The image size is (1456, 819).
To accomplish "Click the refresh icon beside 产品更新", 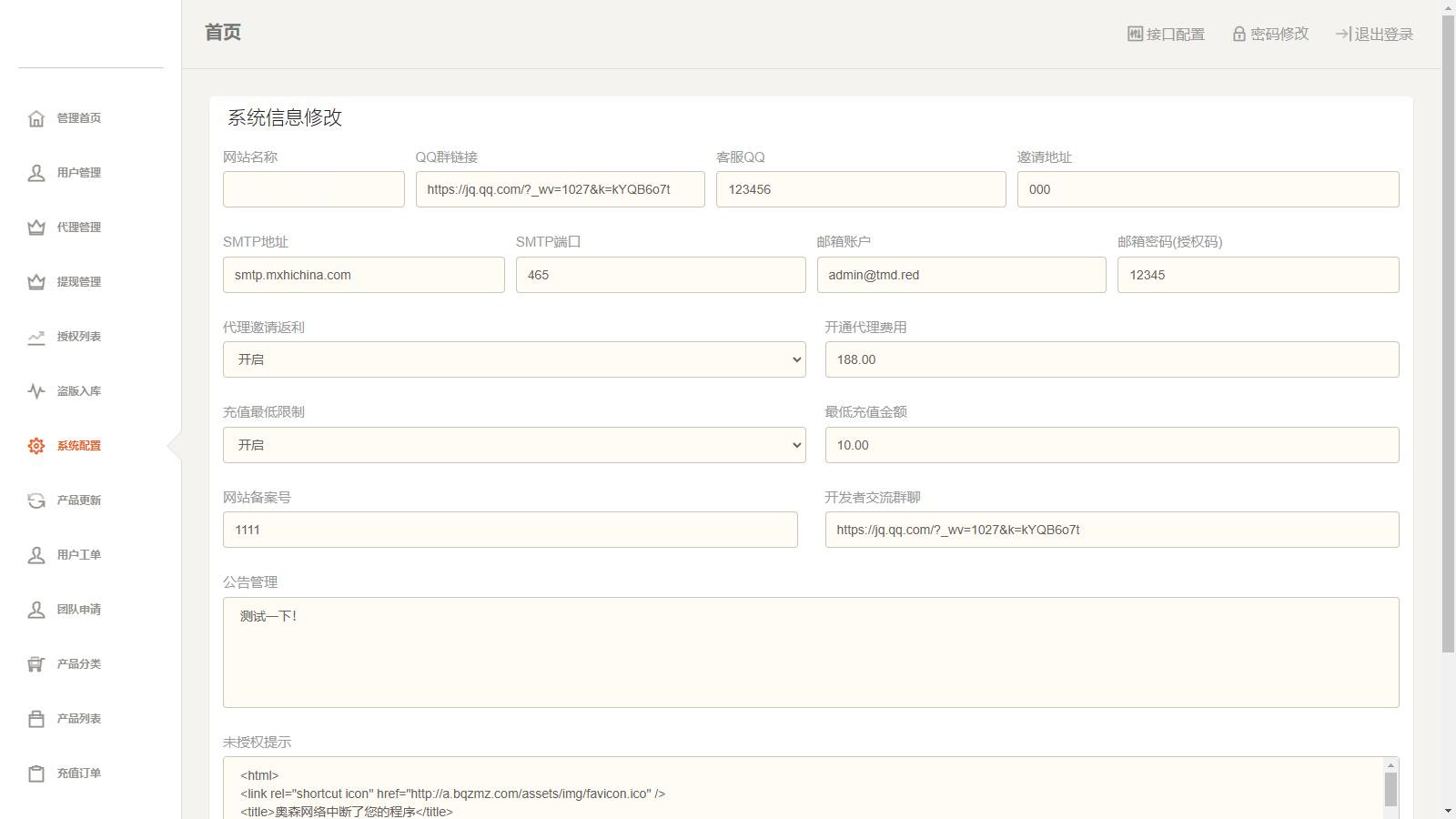I will click(x=36, y=500).
